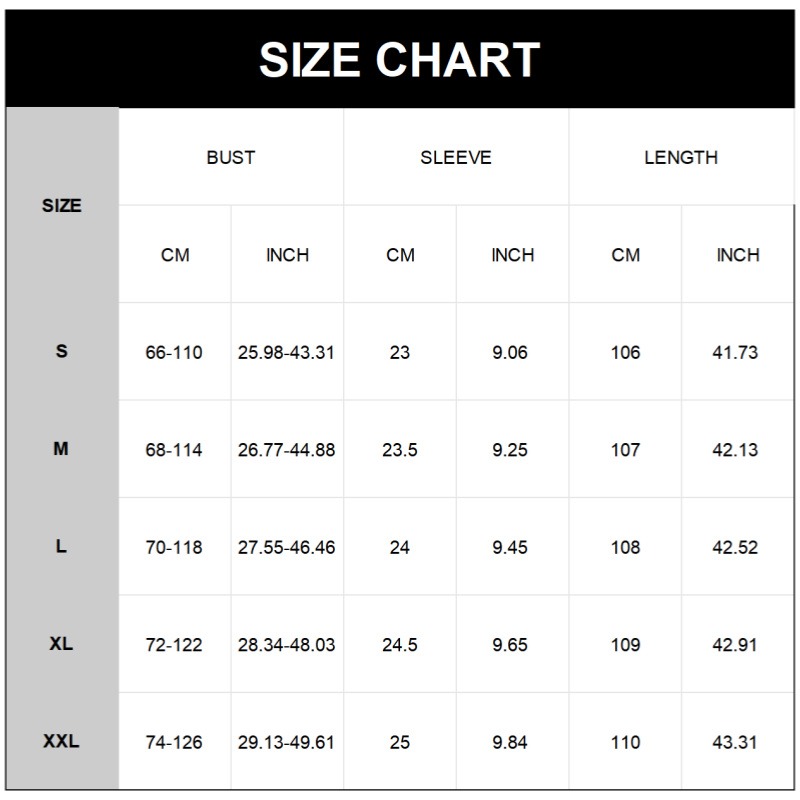The image size is (800, 800).
Task: Click the L size row label
Action: pyautogui.click(x=62, y=547)
